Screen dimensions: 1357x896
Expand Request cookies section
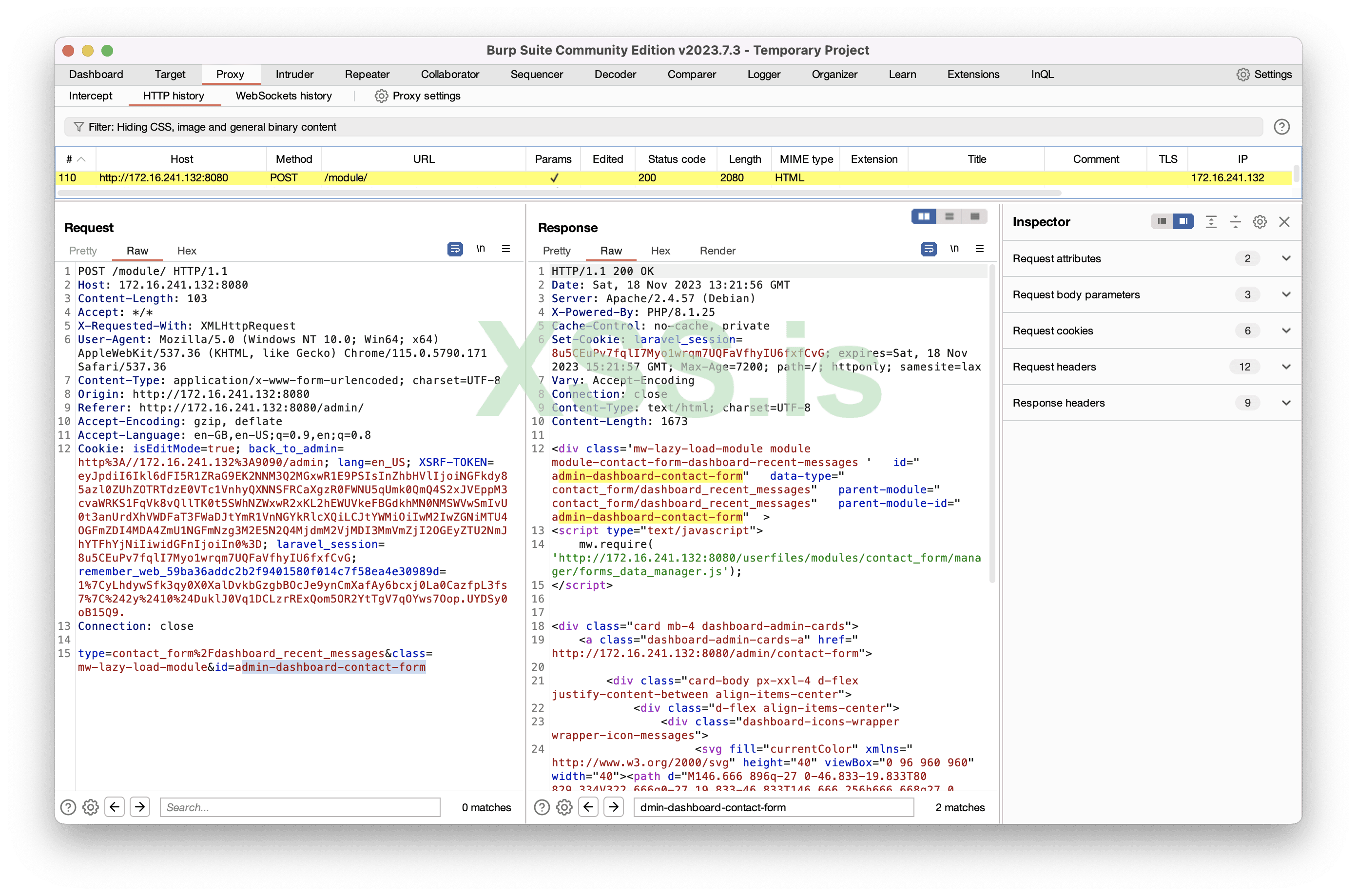click(x=1285, y=331)
